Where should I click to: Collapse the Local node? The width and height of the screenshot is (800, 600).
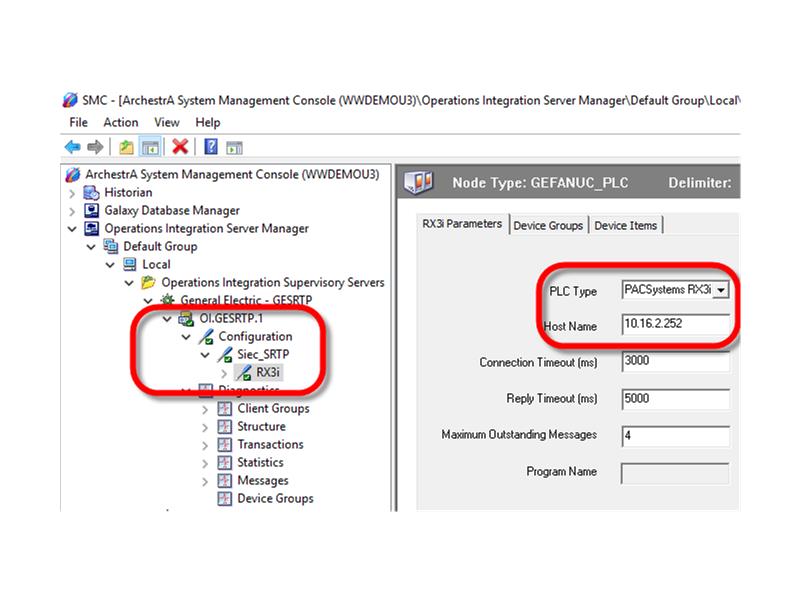click(110, 265)
